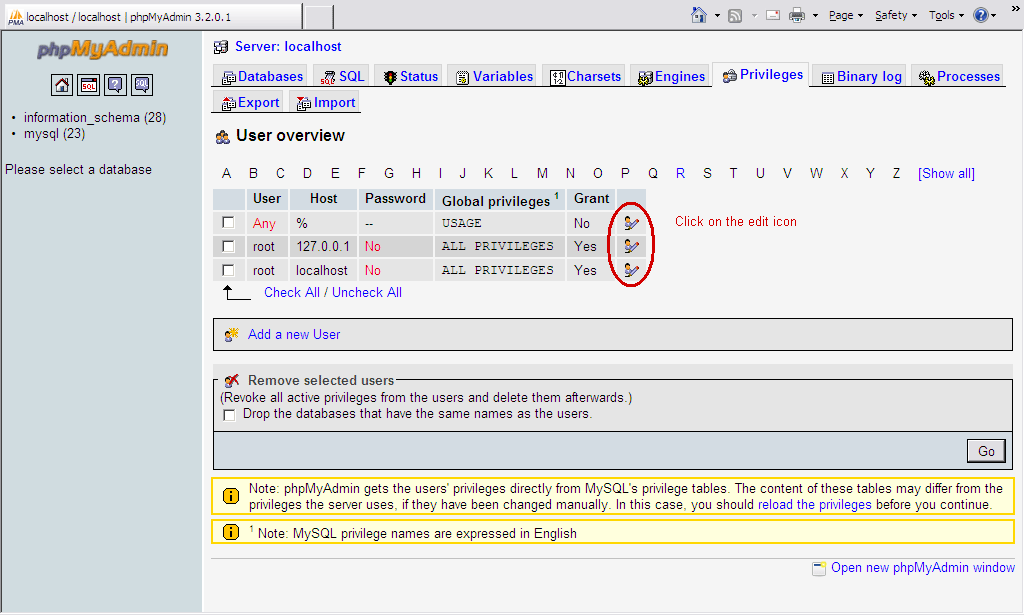Switch to the Databases tab
Image resolution: width=1024 pixels, height=615 pixels.
(262, 76)
